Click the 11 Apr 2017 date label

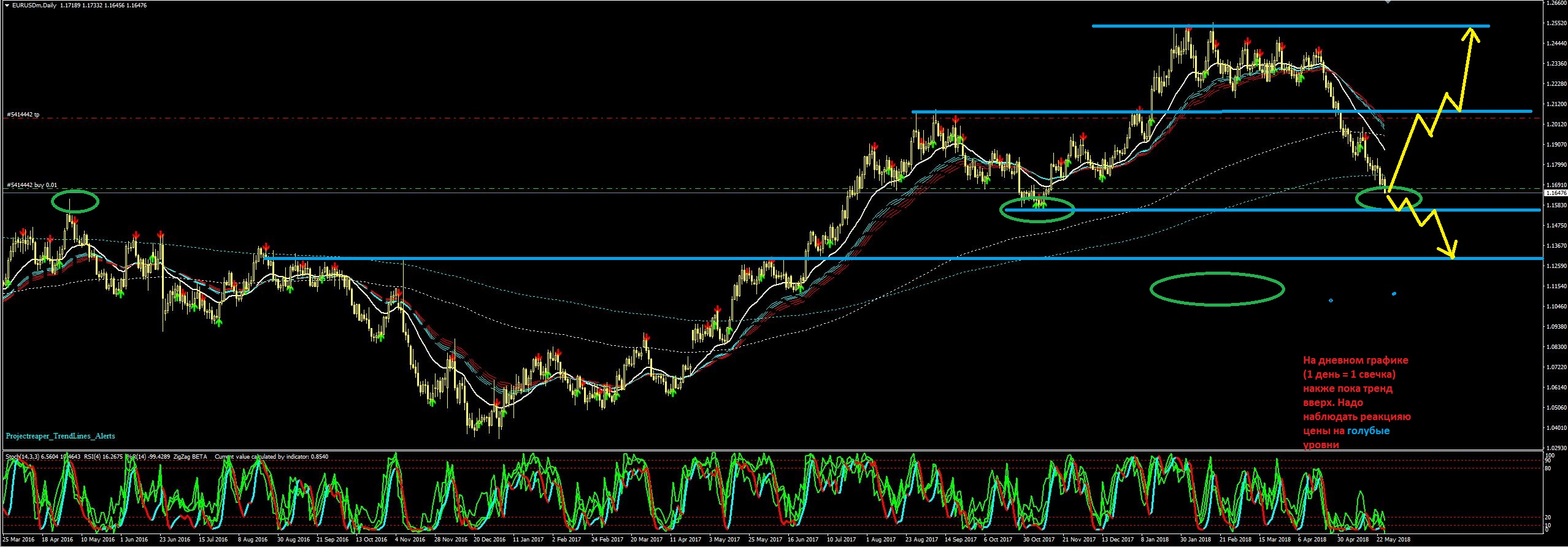click(685, 540)
